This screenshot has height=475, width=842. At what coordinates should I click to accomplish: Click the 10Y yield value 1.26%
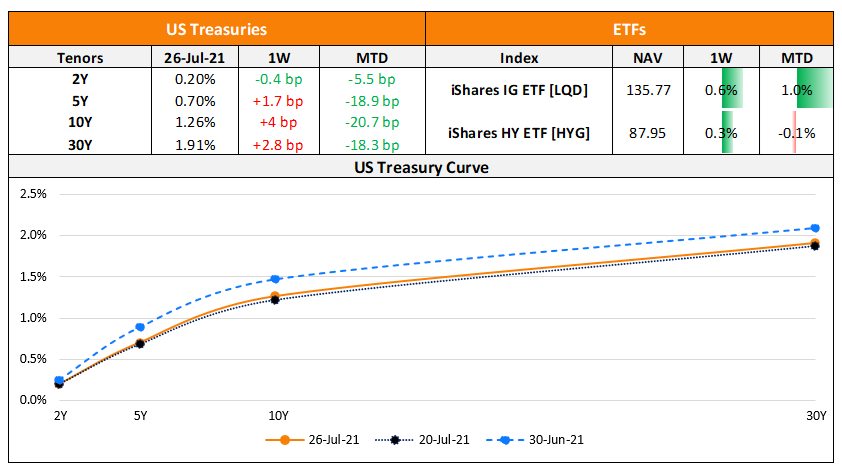click(x=195, y=122)
